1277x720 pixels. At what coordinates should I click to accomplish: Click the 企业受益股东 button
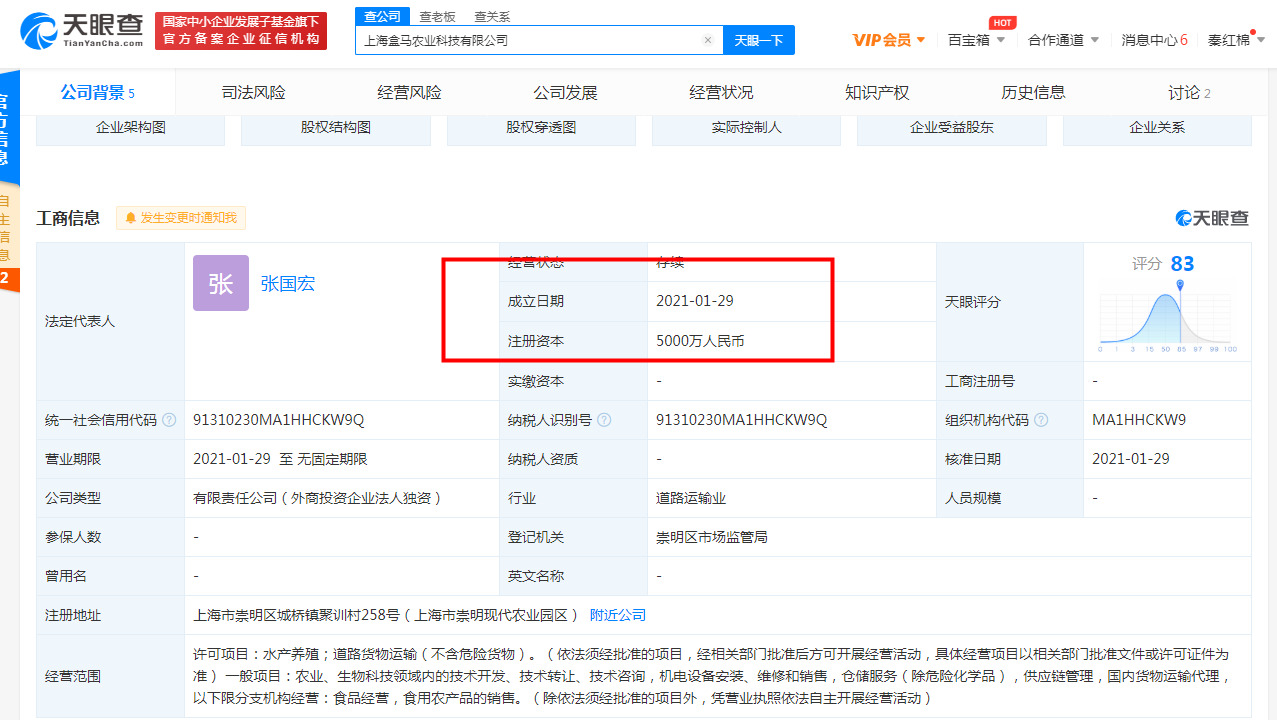tap(952, 129)
